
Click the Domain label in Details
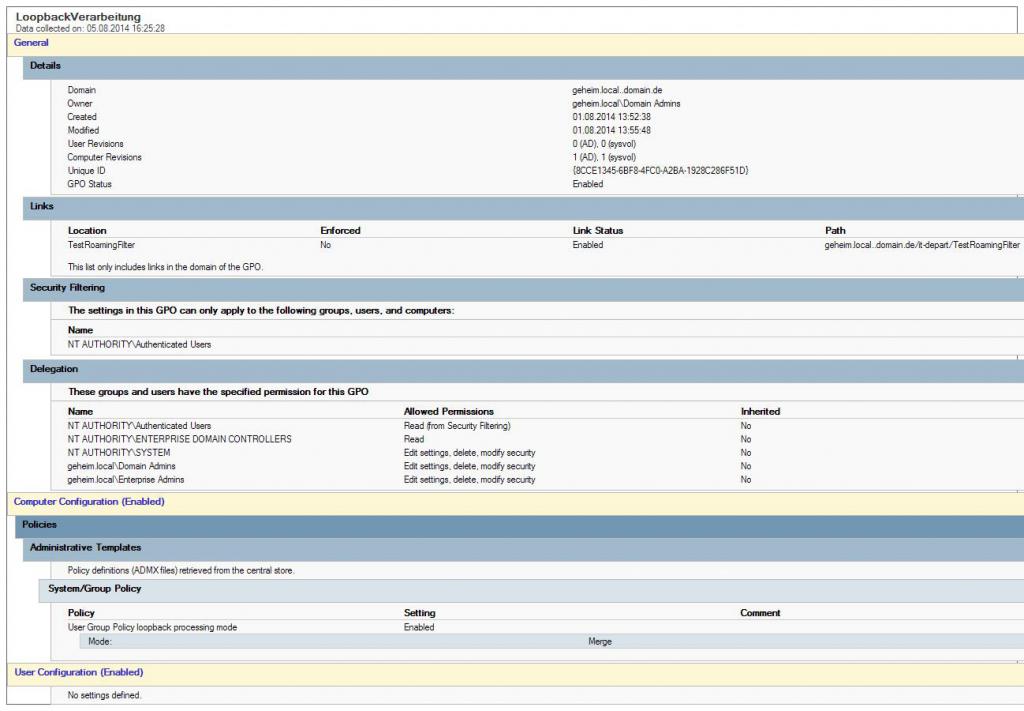[x=82, y=91]
